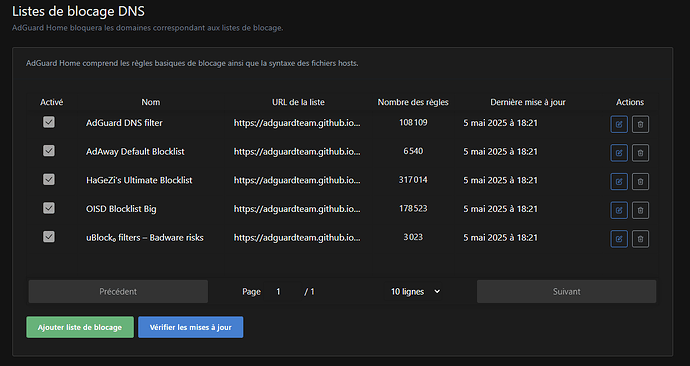This screenshot has width=690, height=366.
Task: Click the OISD Blocklist Big update date
Action: click(500, 209)
